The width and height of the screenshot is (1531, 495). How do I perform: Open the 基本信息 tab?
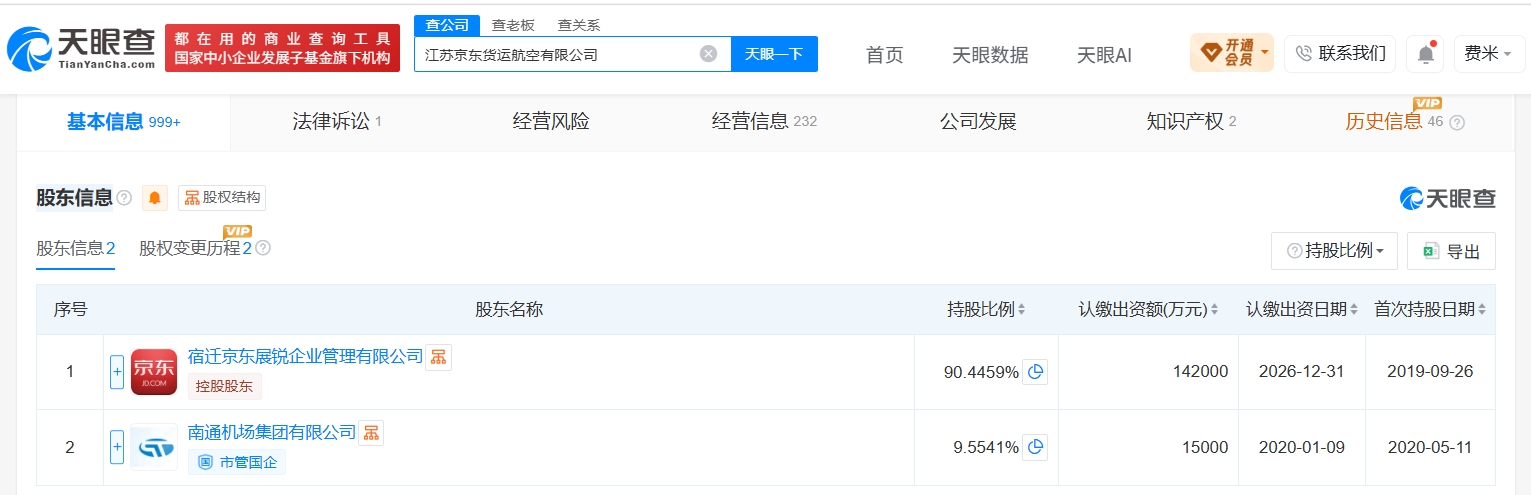pyautogui.click(x=123, y=122)
